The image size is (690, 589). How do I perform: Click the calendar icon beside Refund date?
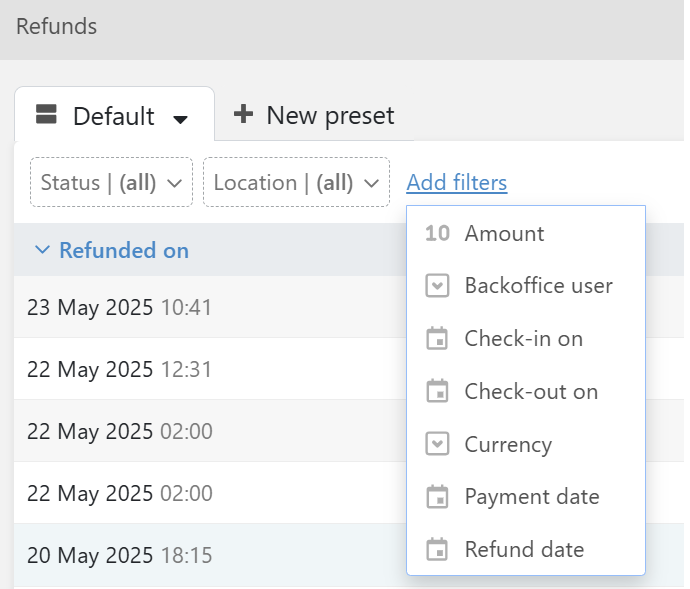[437, 549]
